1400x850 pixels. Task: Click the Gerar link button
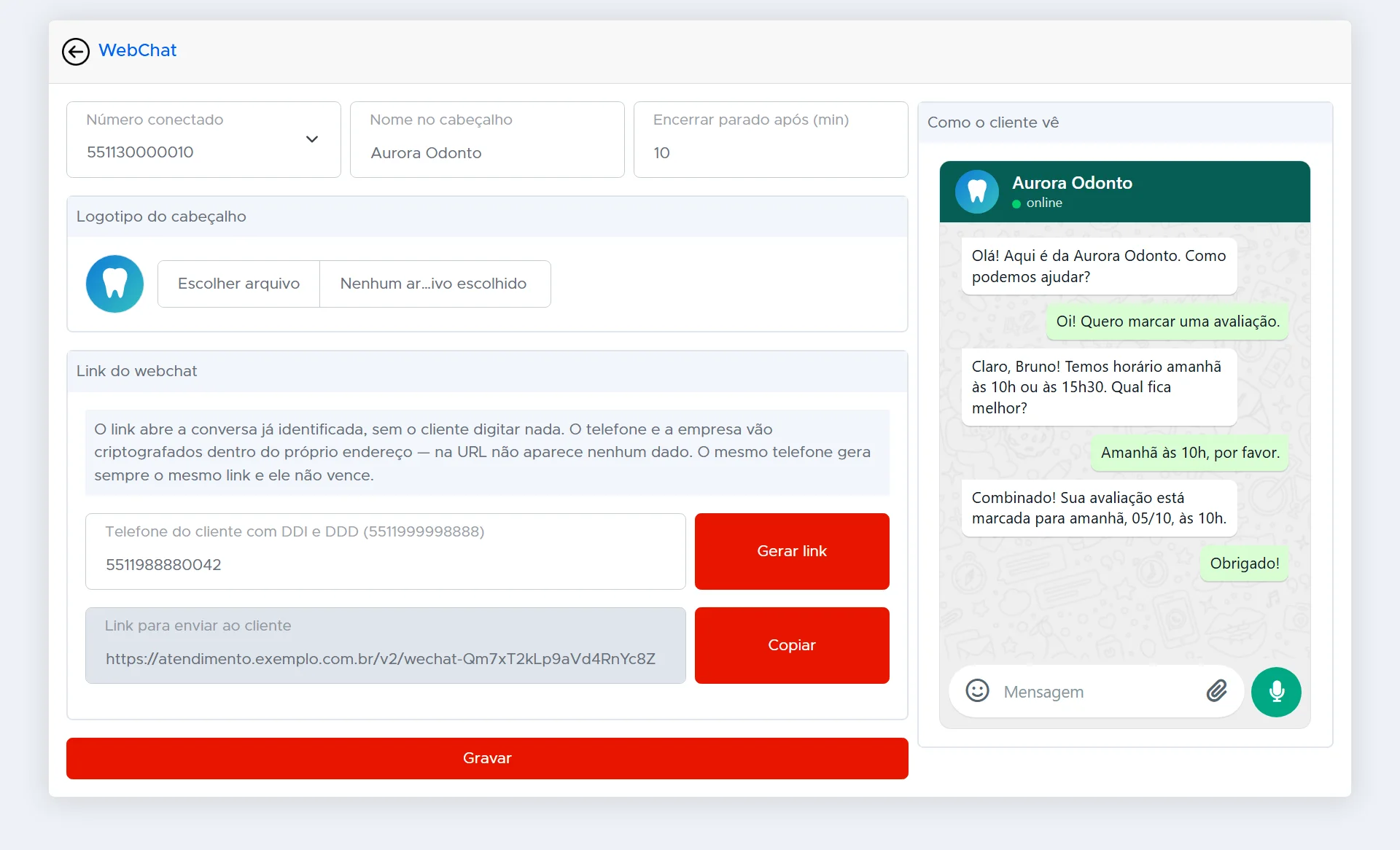[x=792, y=551]
